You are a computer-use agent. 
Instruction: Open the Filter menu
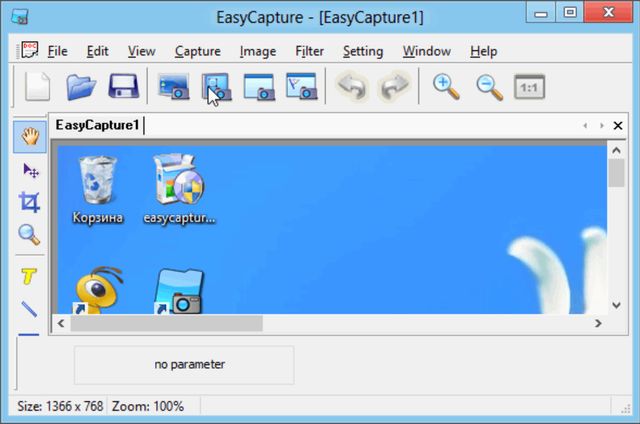[x=309, y=51]
